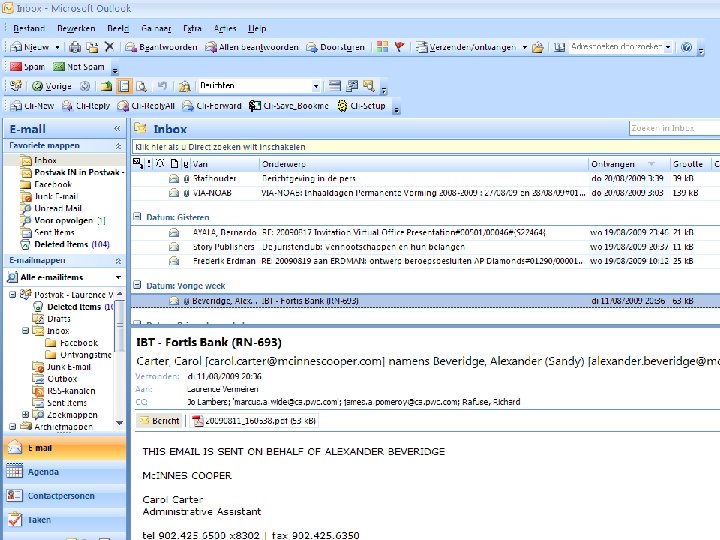720x540 pixels.
Task: Collapse the Datum: Gisteren group
Action: pos(136,216)
